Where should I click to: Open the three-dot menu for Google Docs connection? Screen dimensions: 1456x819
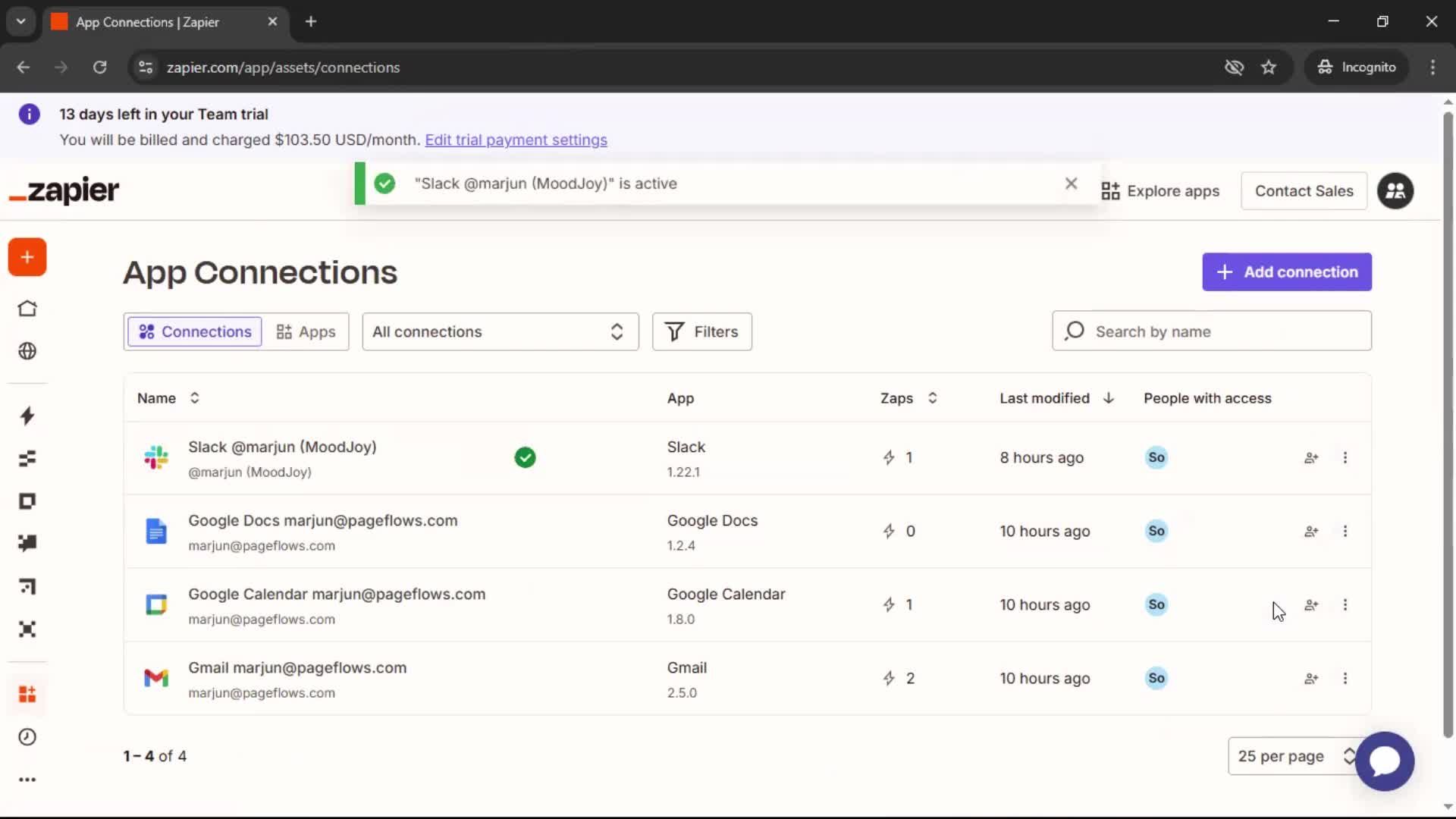1345,532
